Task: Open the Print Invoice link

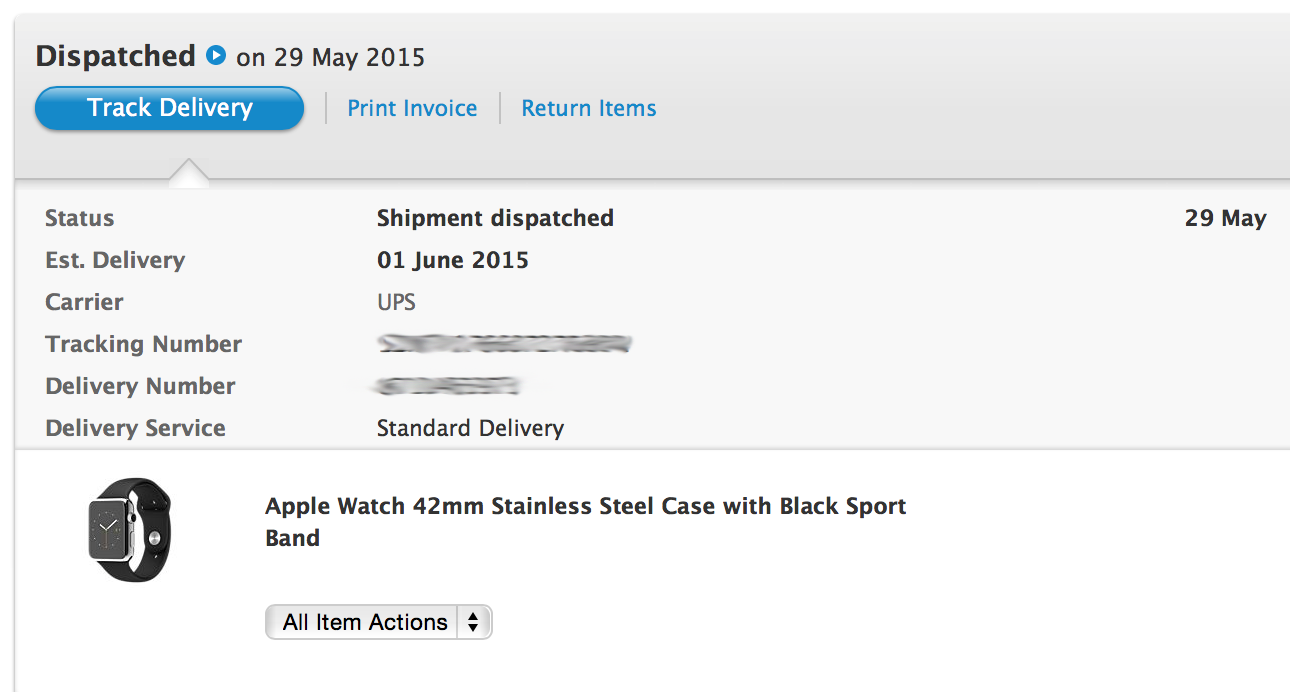Action: coord(412,108)
